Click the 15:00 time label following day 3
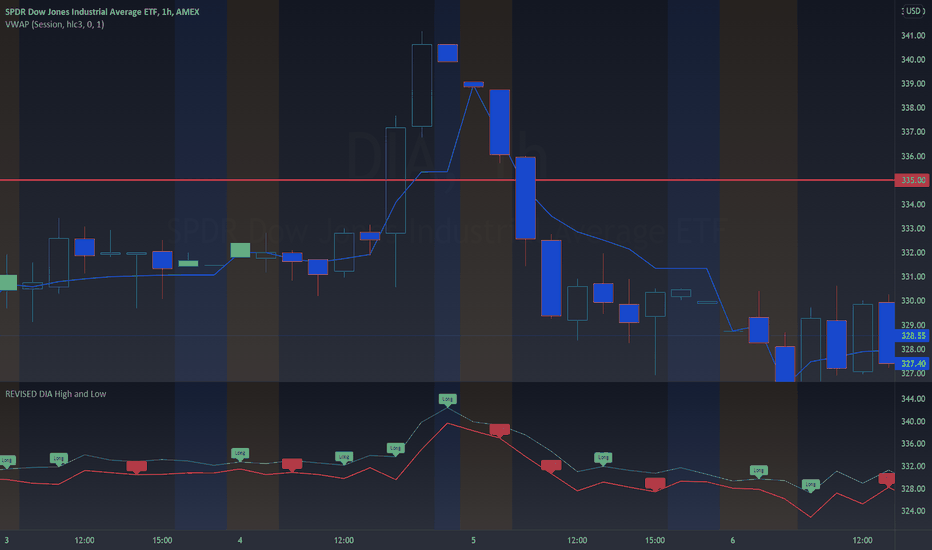 [162, 540]
